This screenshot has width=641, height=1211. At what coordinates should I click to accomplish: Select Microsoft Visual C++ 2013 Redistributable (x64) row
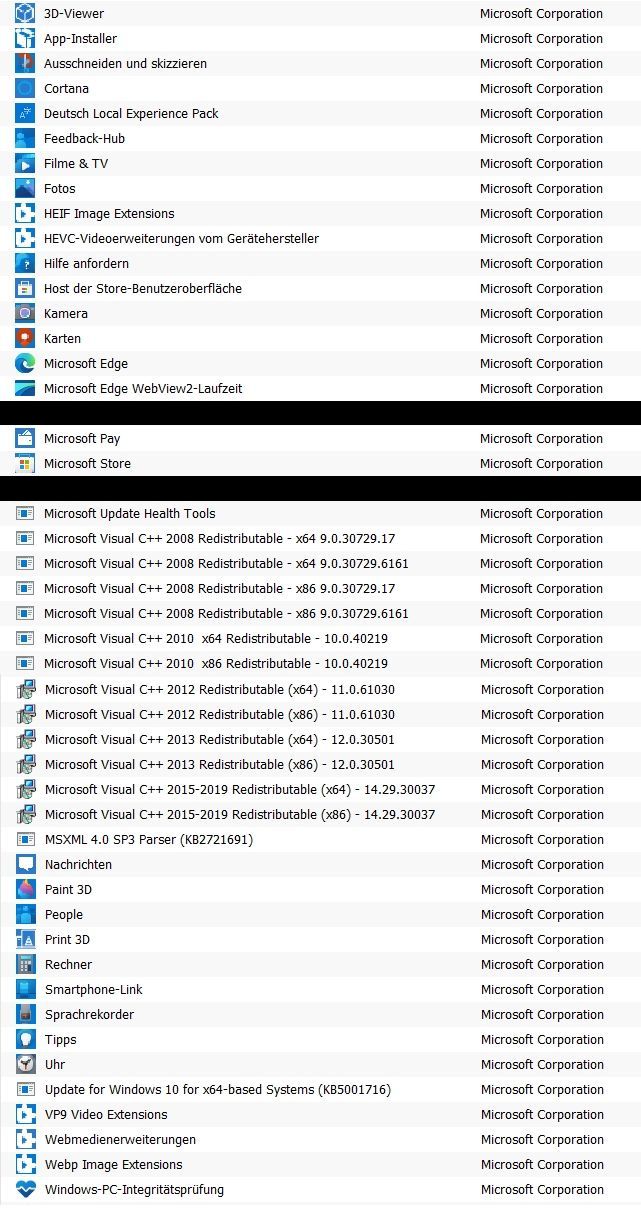[320, 739]
